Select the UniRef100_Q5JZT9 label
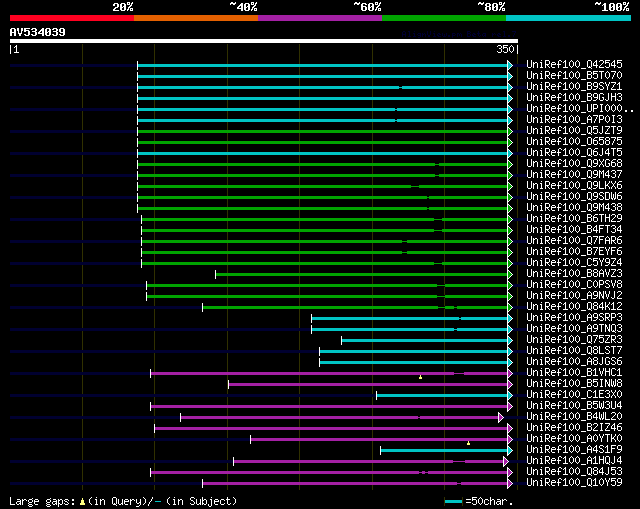This screenshot has width=640, height=509. [x=574, y=131]
